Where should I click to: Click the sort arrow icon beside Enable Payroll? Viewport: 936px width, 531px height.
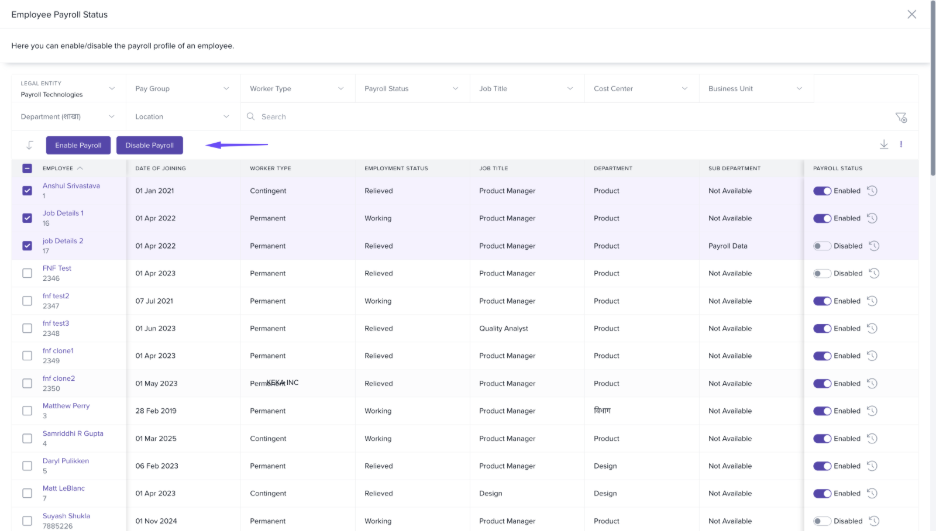pos(29,145)
